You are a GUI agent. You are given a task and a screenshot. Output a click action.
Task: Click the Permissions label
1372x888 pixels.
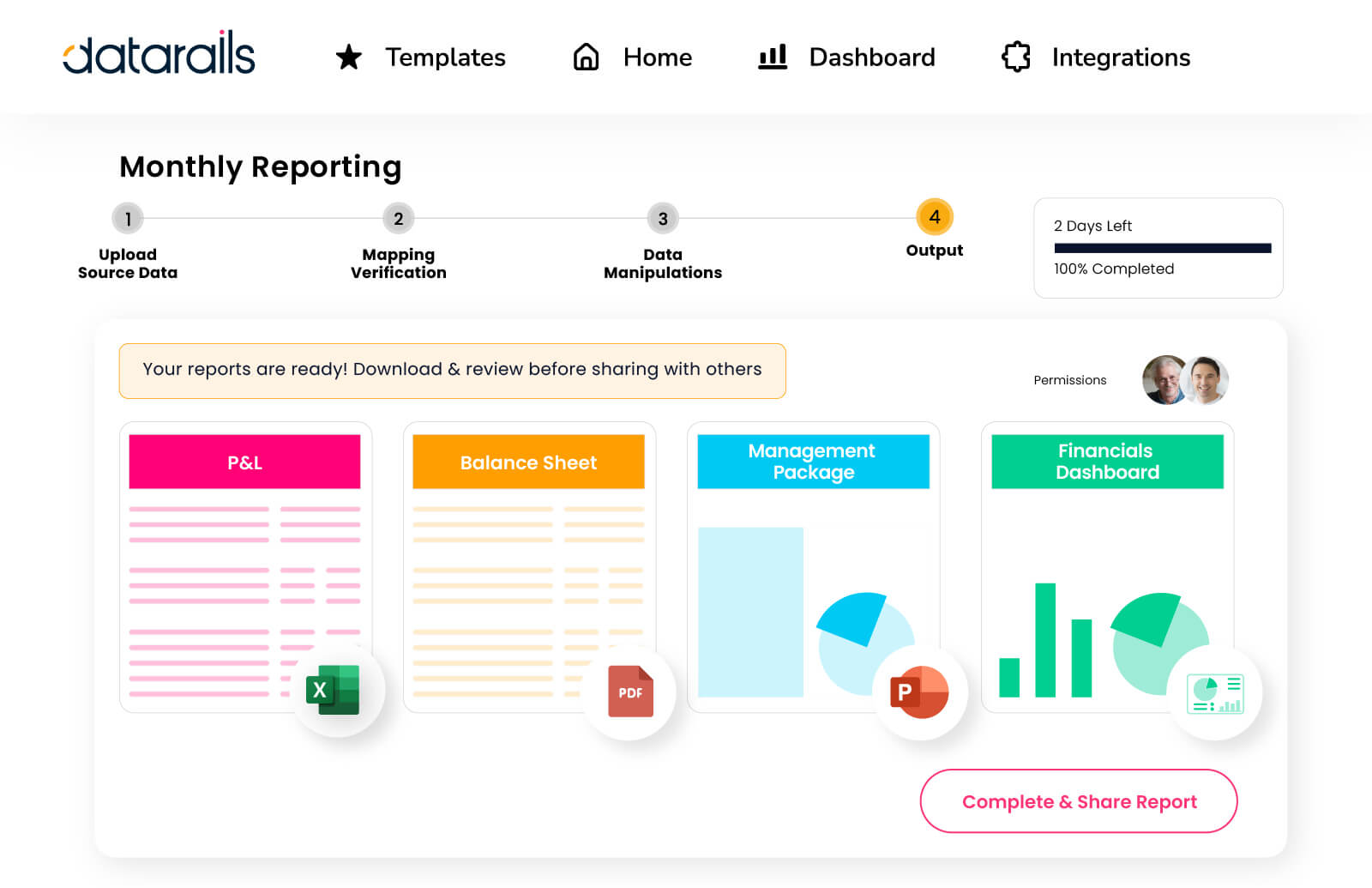pos(1069,380)
